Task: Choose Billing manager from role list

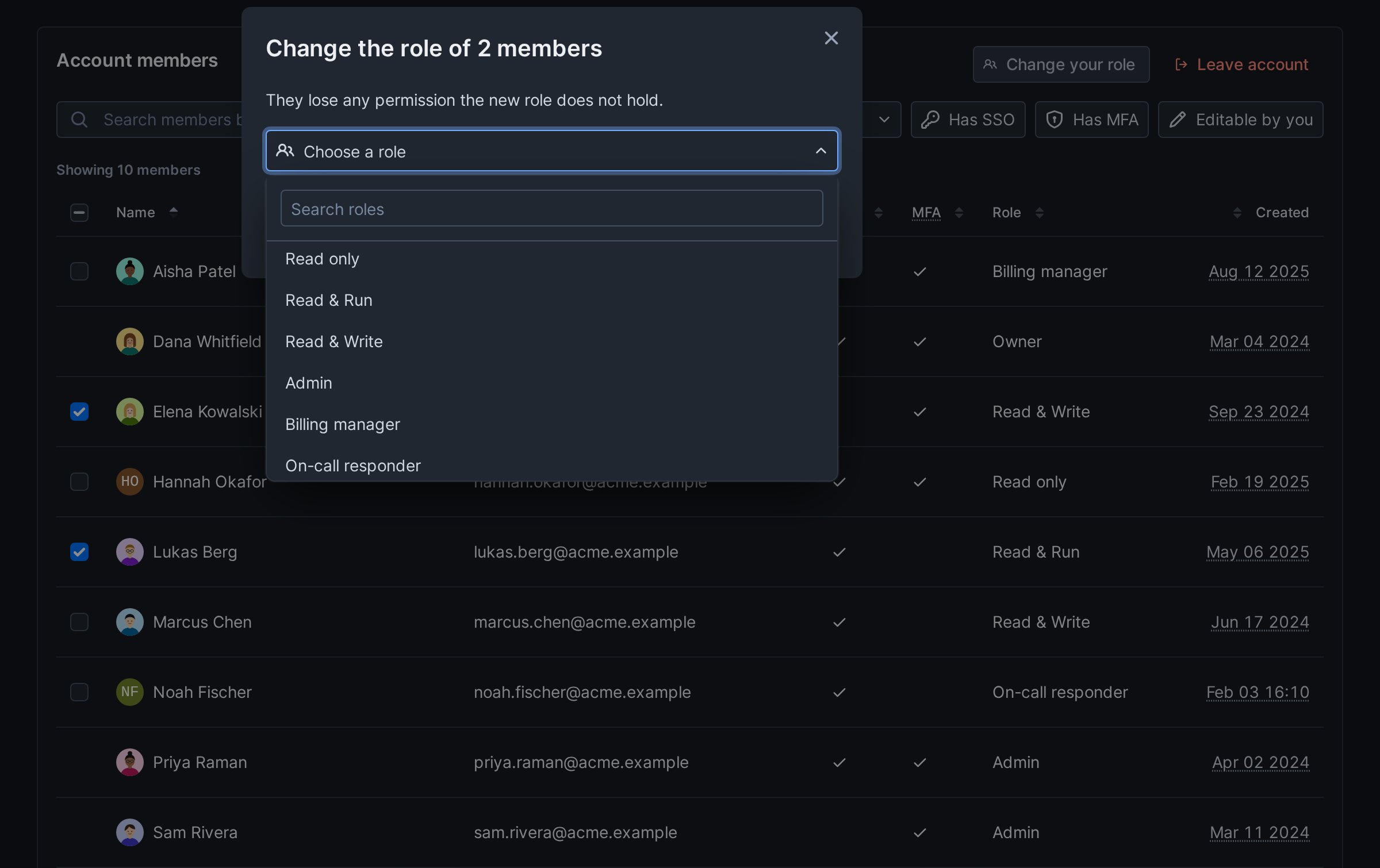Action: coord(551,424)
